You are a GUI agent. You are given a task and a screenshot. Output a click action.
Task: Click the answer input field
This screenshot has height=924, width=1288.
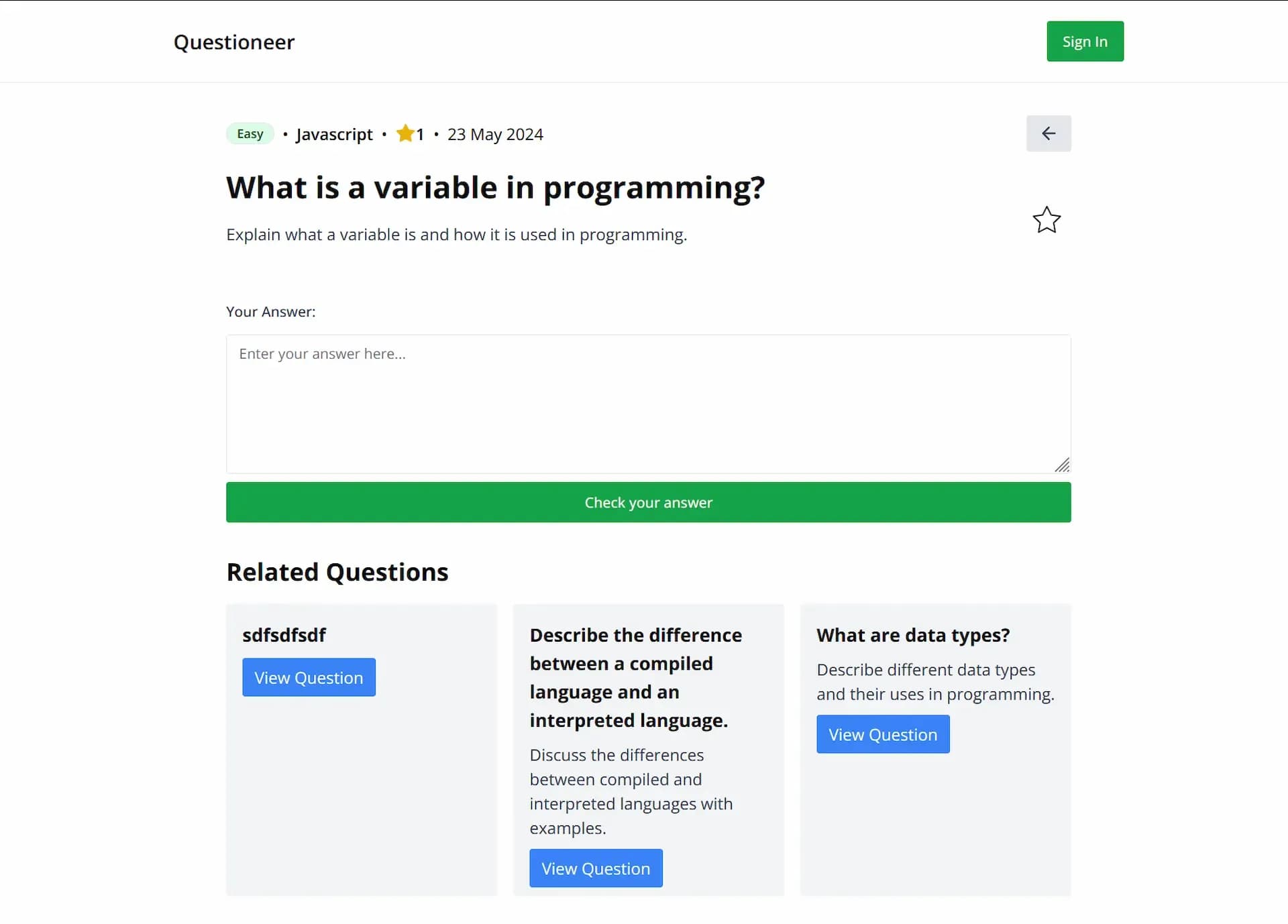point(647,402)
